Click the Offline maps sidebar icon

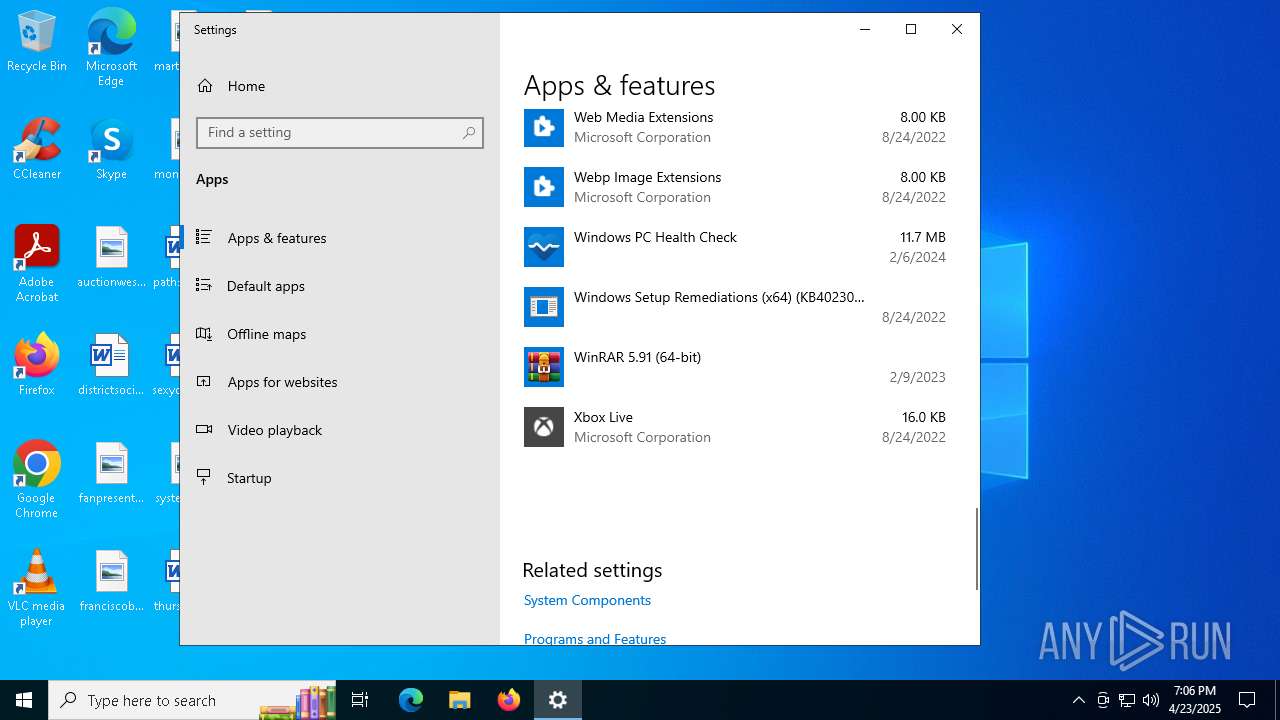(204, 333)
